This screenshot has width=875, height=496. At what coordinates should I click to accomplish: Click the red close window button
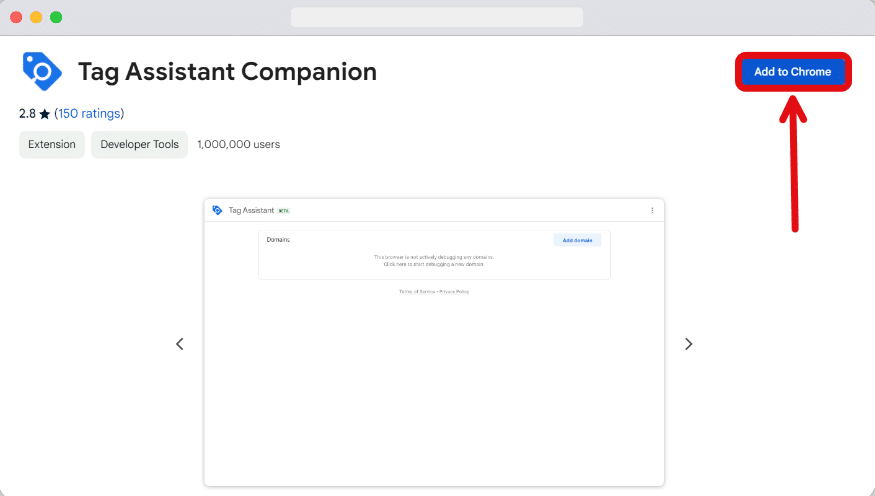(16, 17)
